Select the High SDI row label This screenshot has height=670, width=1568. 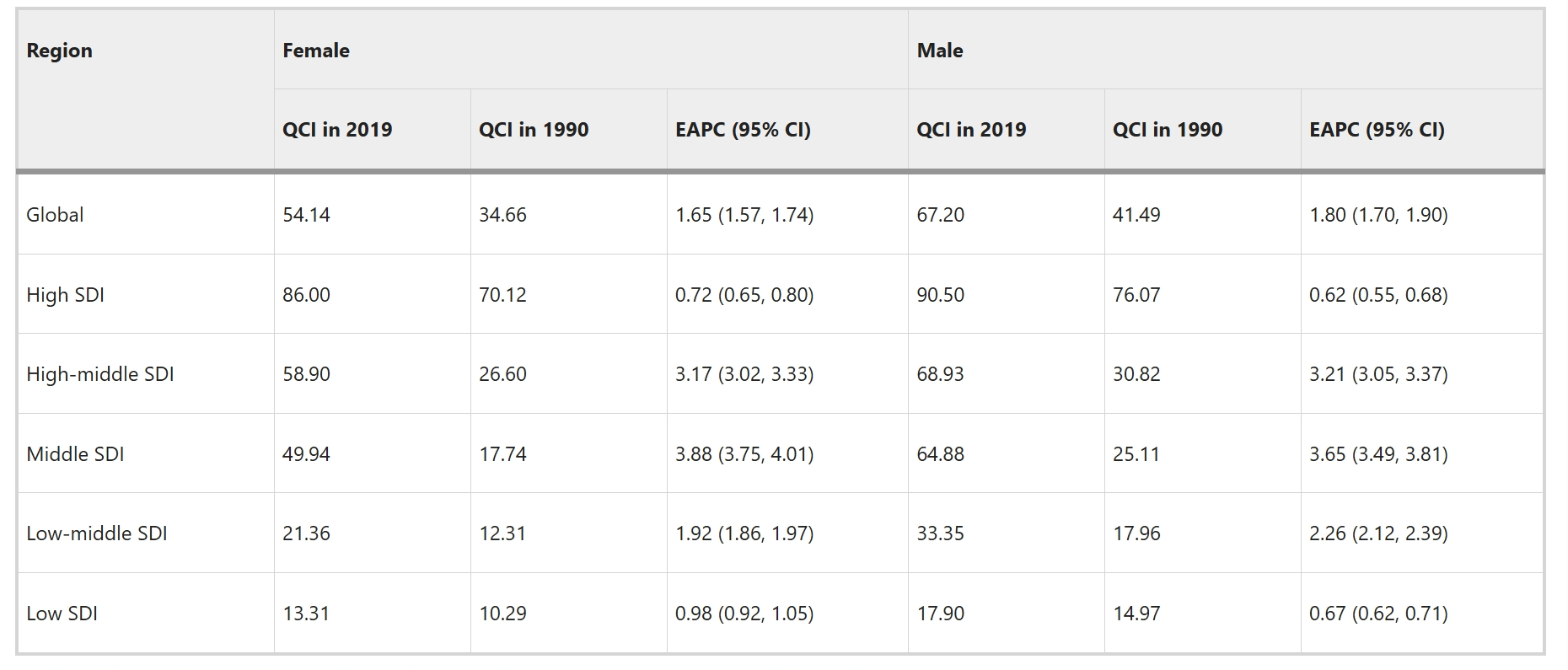point(65,295)
